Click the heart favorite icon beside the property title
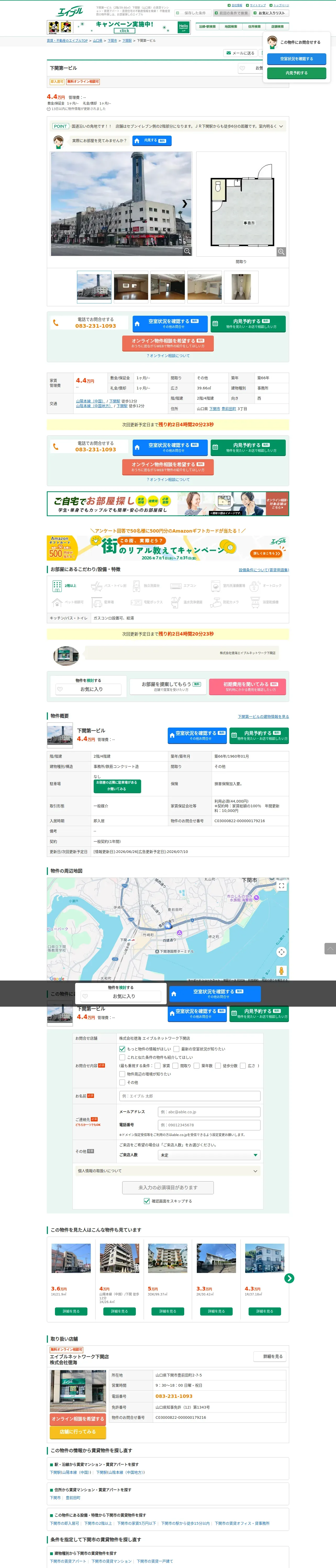Image resolution: width=336 pixels, height=1568 pixels. tap(242, 68)
